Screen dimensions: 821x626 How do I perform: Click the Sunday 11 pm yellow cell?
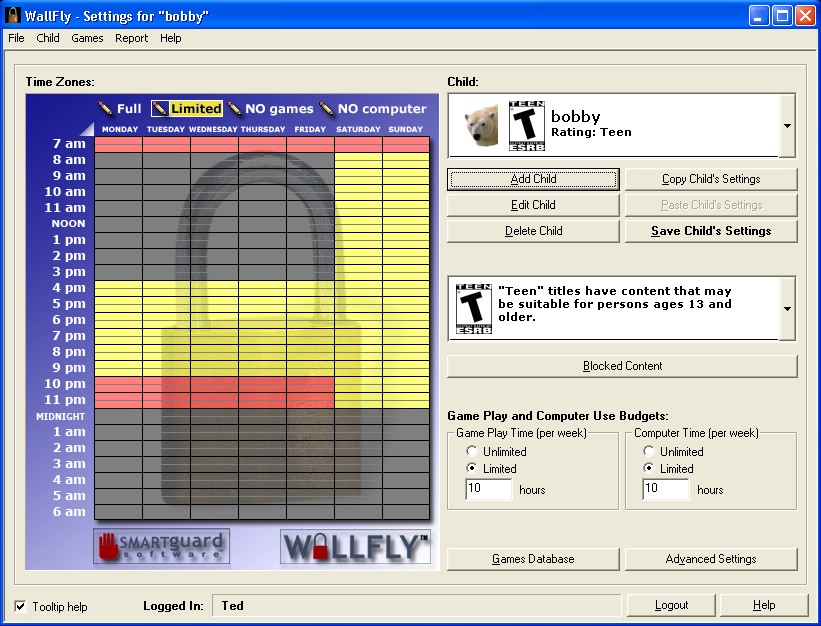(406, 401)
